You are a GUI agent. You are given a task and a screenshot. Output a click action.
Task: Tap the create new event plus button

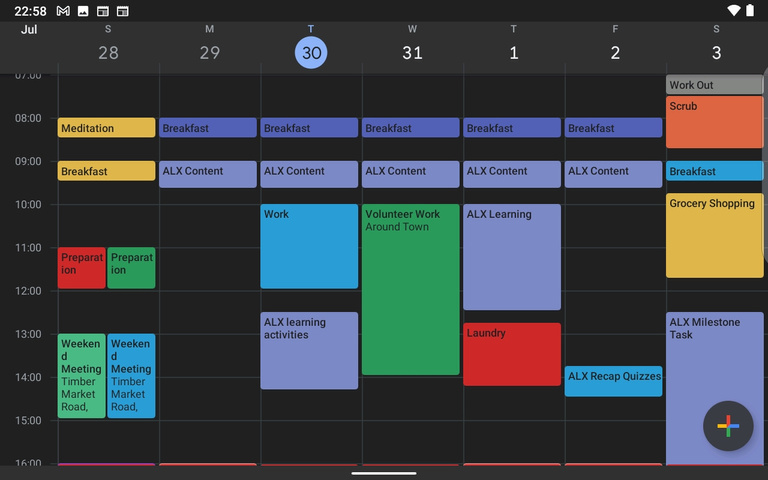coord(728,426)
